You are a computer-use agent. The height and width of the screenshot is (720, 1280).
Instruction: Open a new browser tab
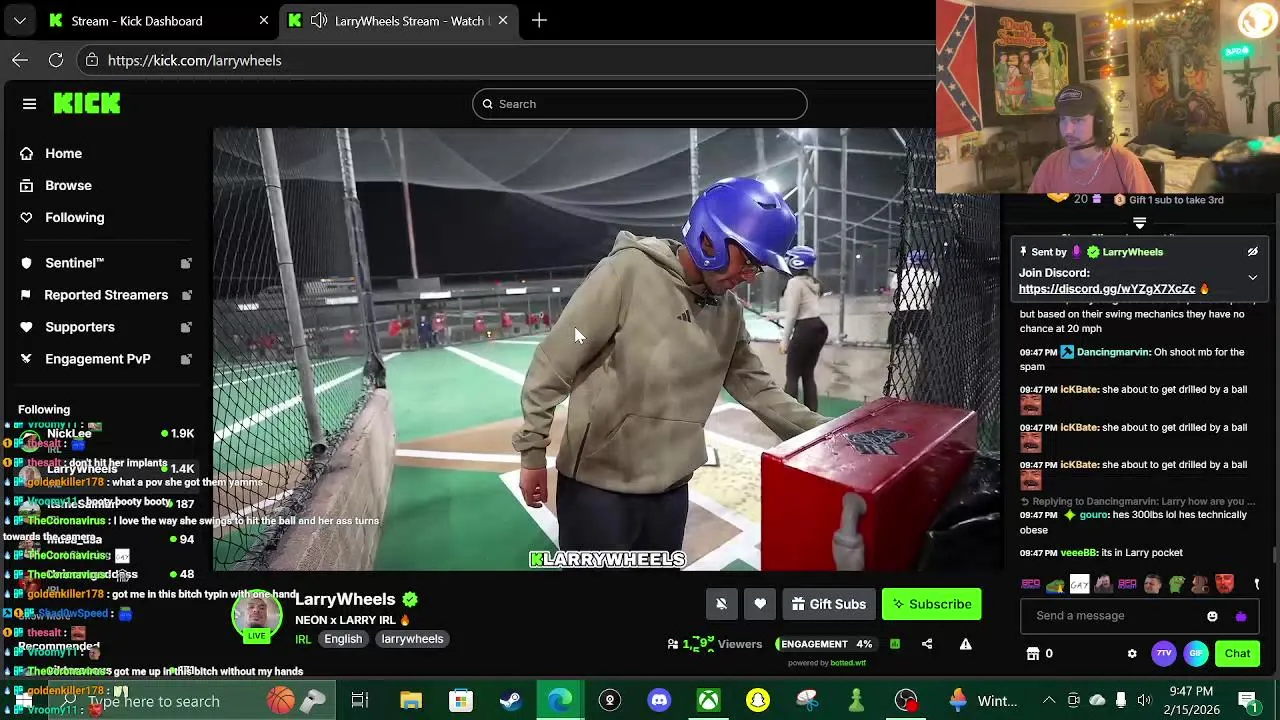(539, 20)
